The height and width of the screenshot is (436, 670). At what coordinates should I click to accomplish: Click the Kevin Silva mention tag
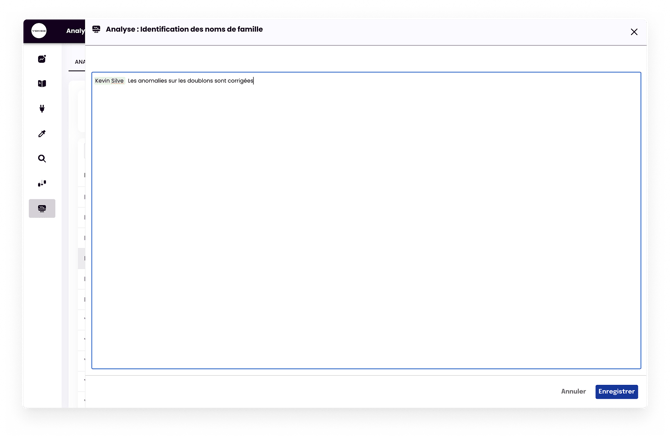coord(109,81)
